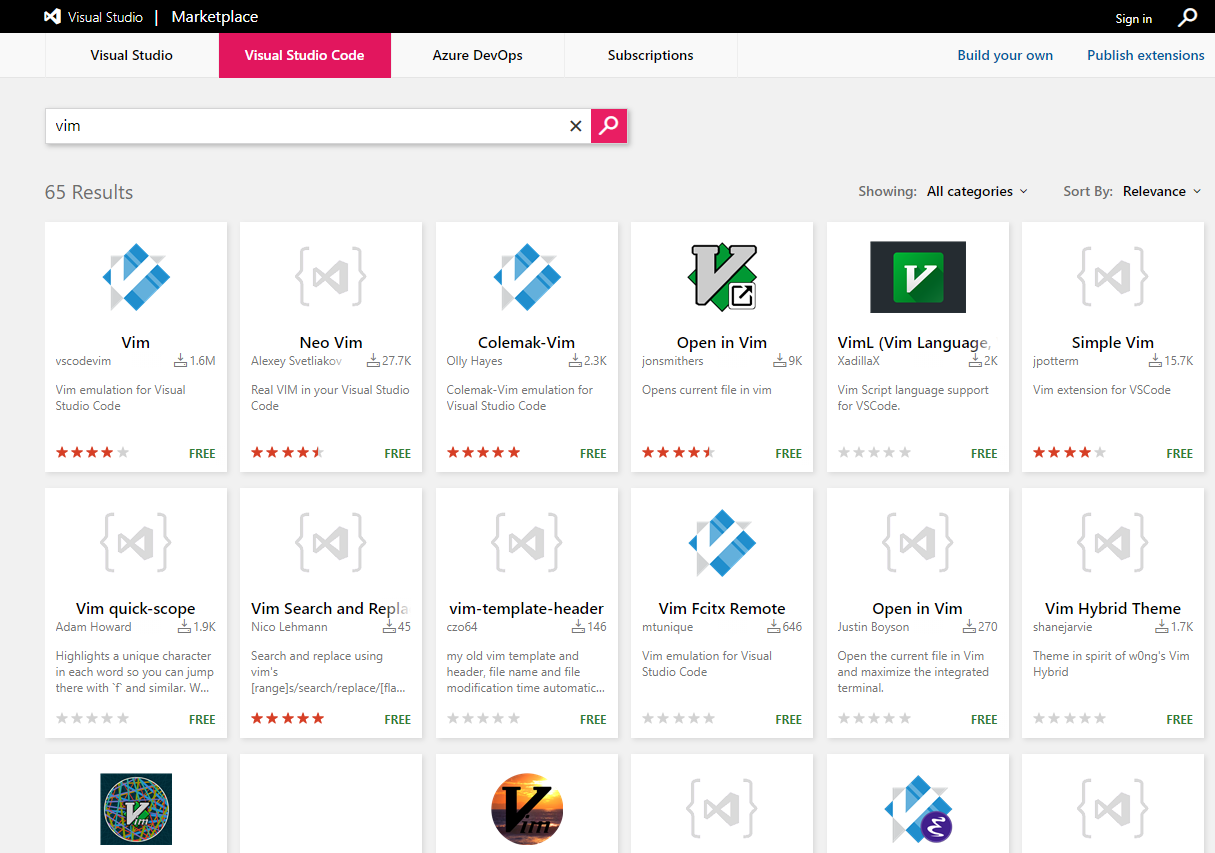The width and height of the screenshot is (1215, 853).
Task: Click publisher name Nico Lehmann
Action: (x=291, y=627)
